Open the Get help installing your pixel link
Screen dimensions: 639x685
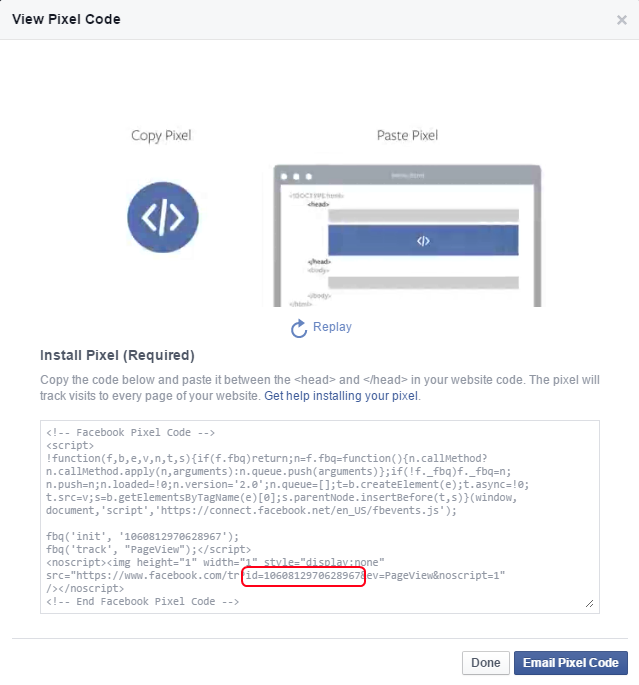click(341, 396)
